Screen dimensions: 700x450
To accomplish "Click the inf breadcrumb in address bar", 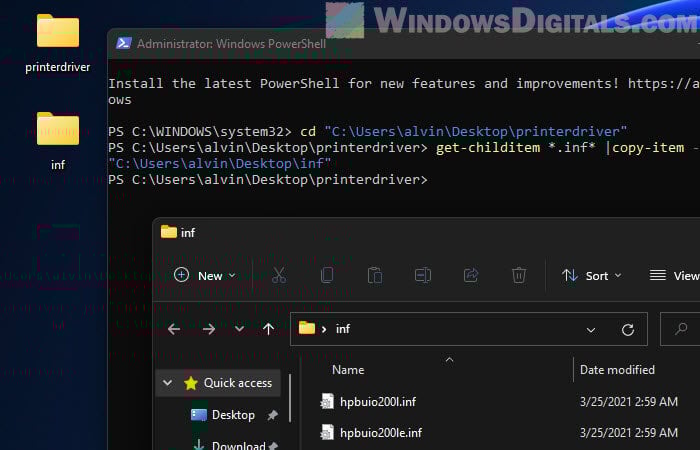I will (x=343, y=329).
